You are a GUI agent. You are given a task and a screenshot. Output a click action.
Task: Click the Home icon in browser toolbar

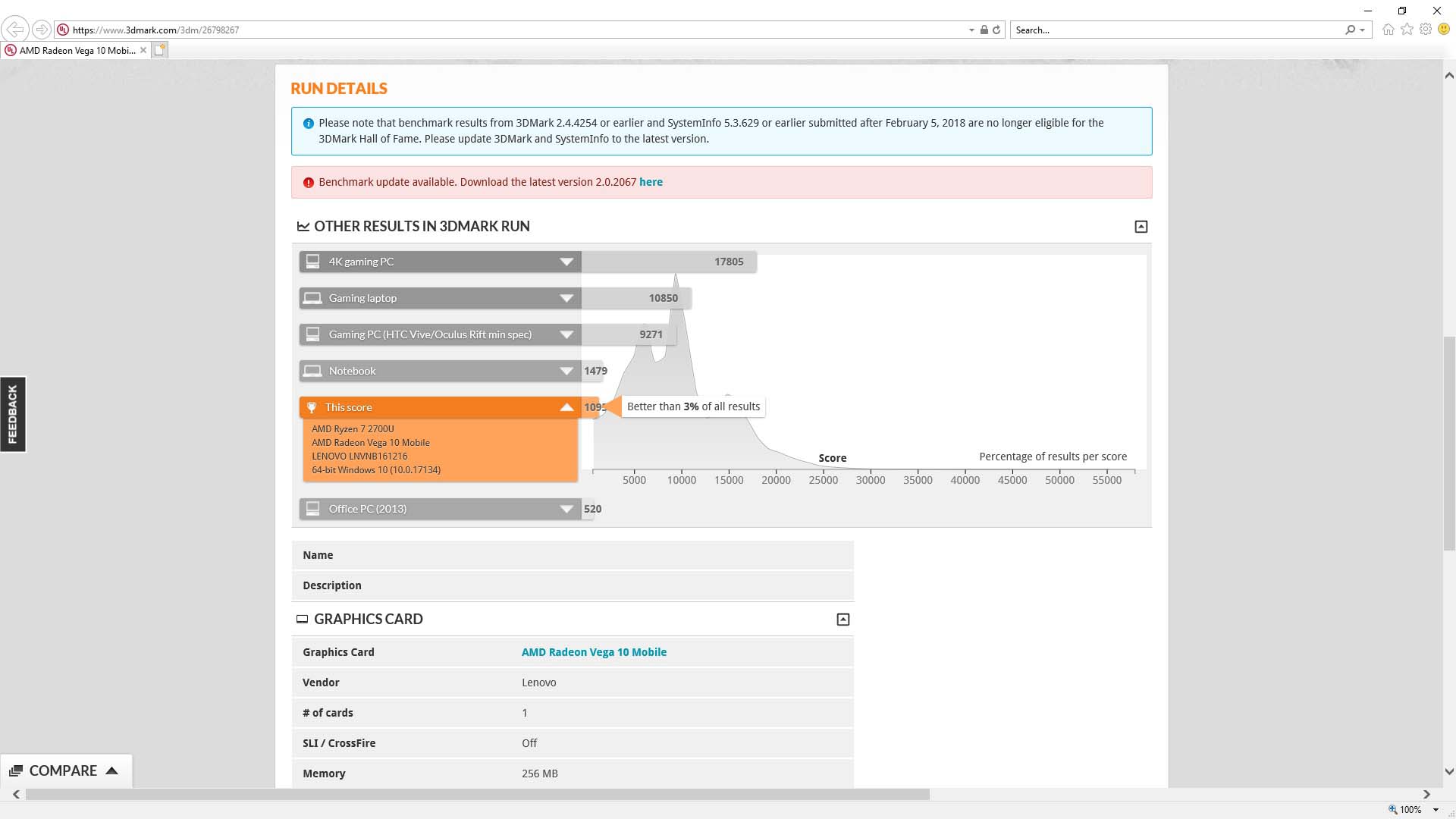[x=1389, y=30]
